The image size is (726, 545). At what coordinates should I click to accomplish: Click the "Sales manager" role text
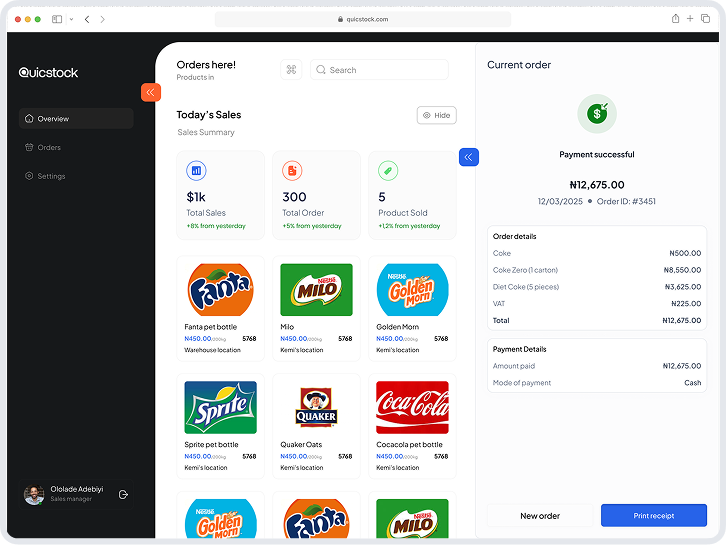coord(71,499)
